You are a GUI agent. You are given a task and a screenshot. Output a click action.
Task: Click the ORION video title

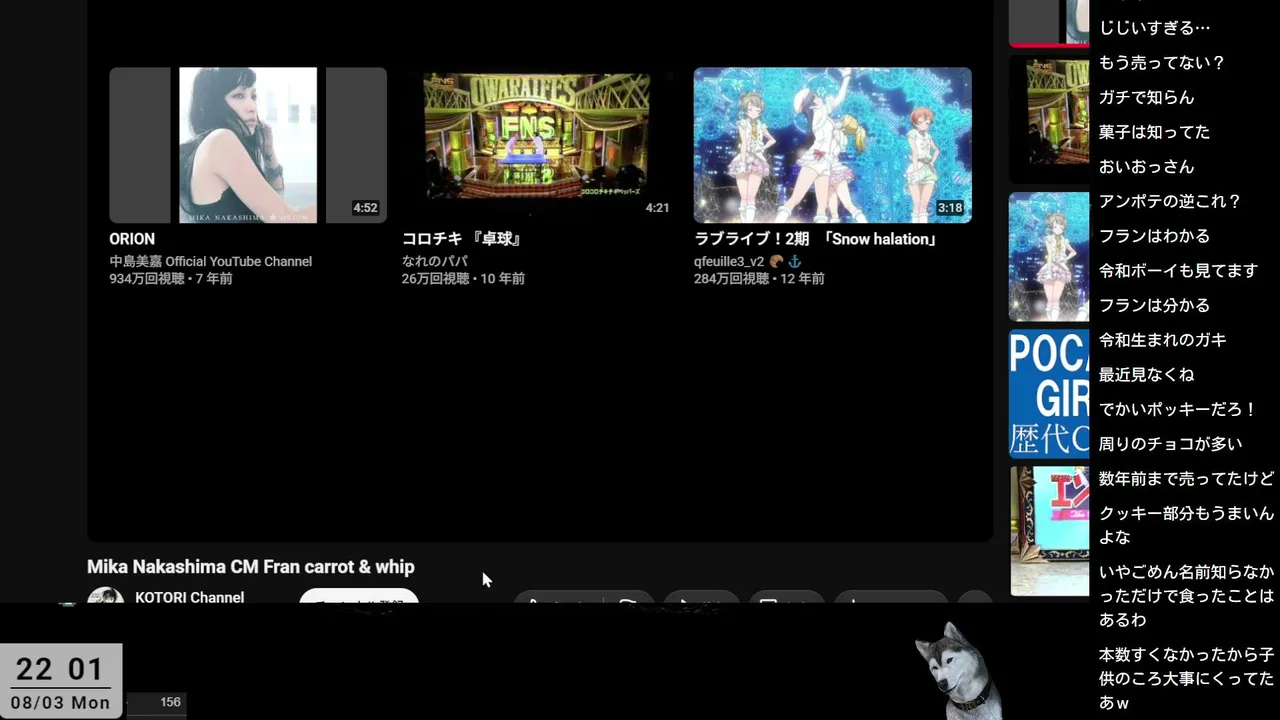[132, 239]
